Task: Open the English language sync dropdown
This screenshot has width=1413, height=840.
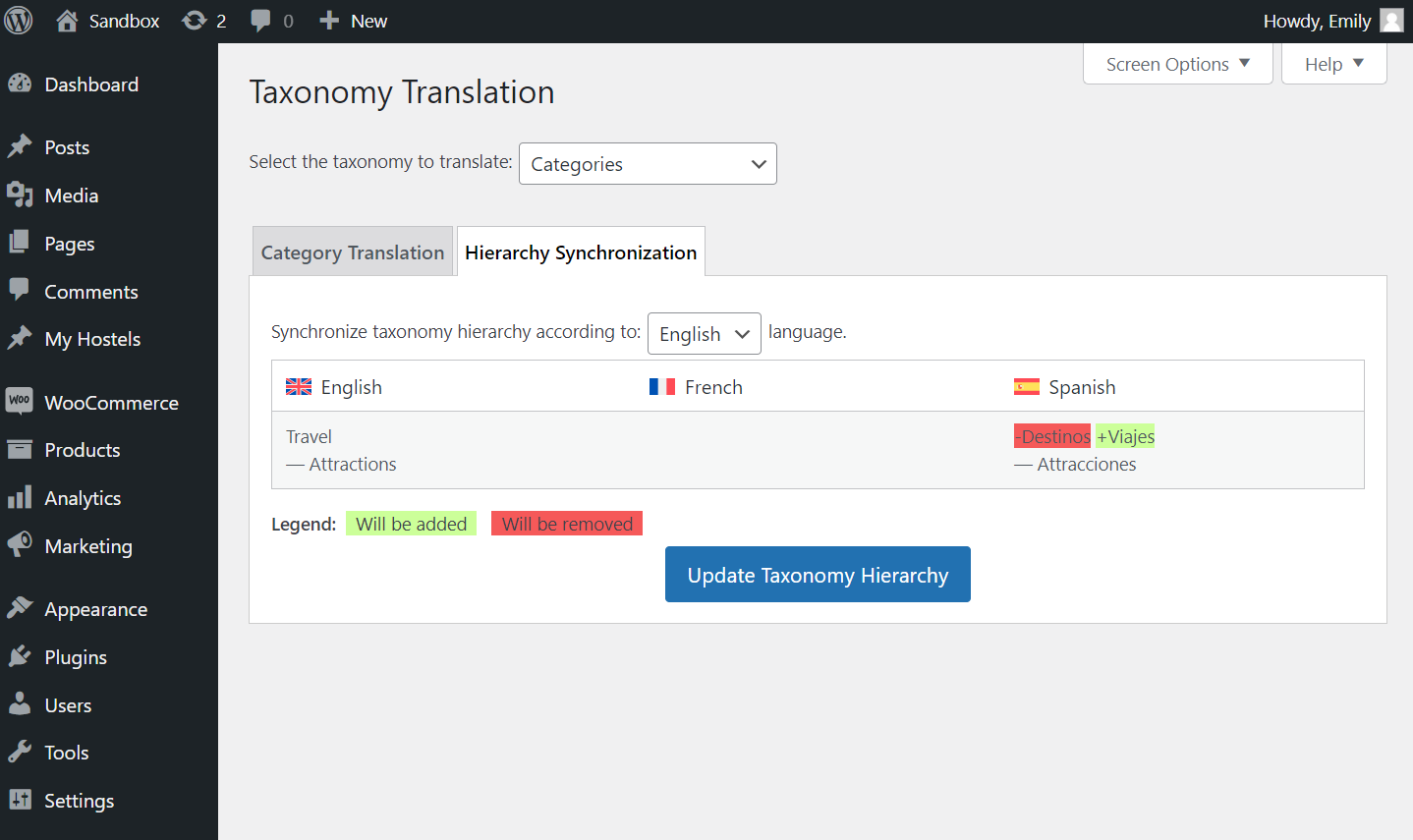Action: 705,334
